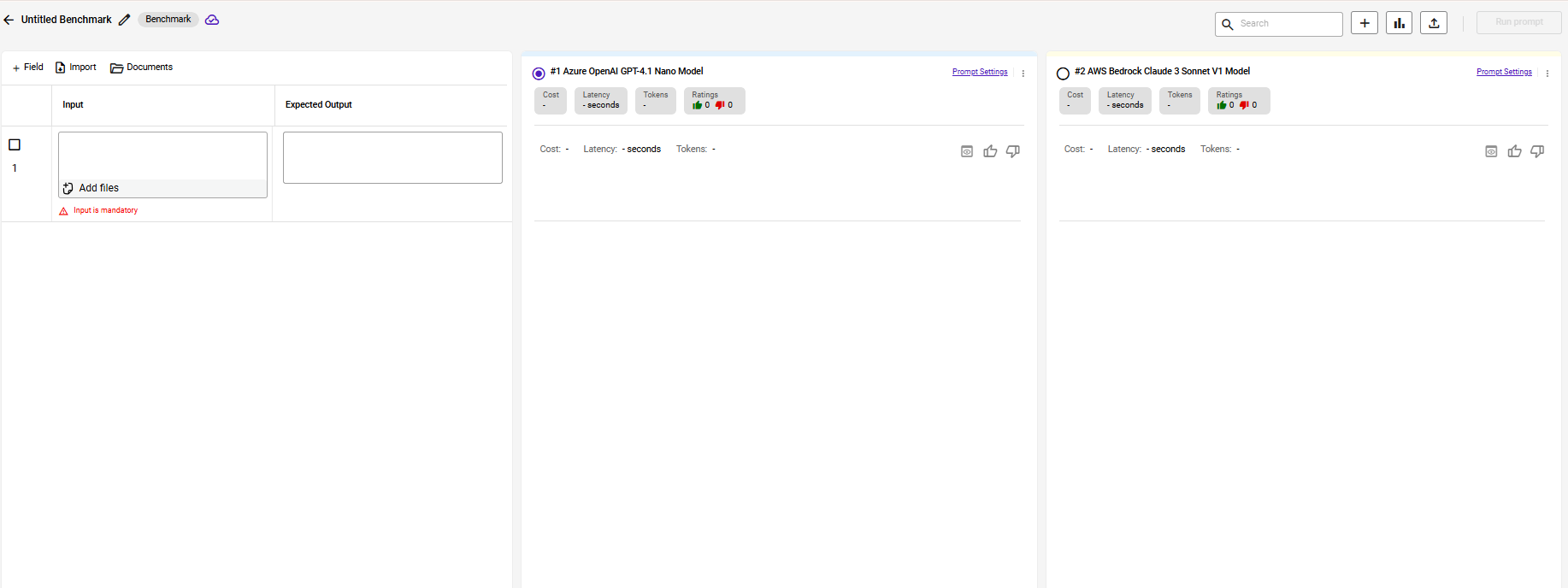Click the purple cloud sync icon

click(x=212, y=20)
